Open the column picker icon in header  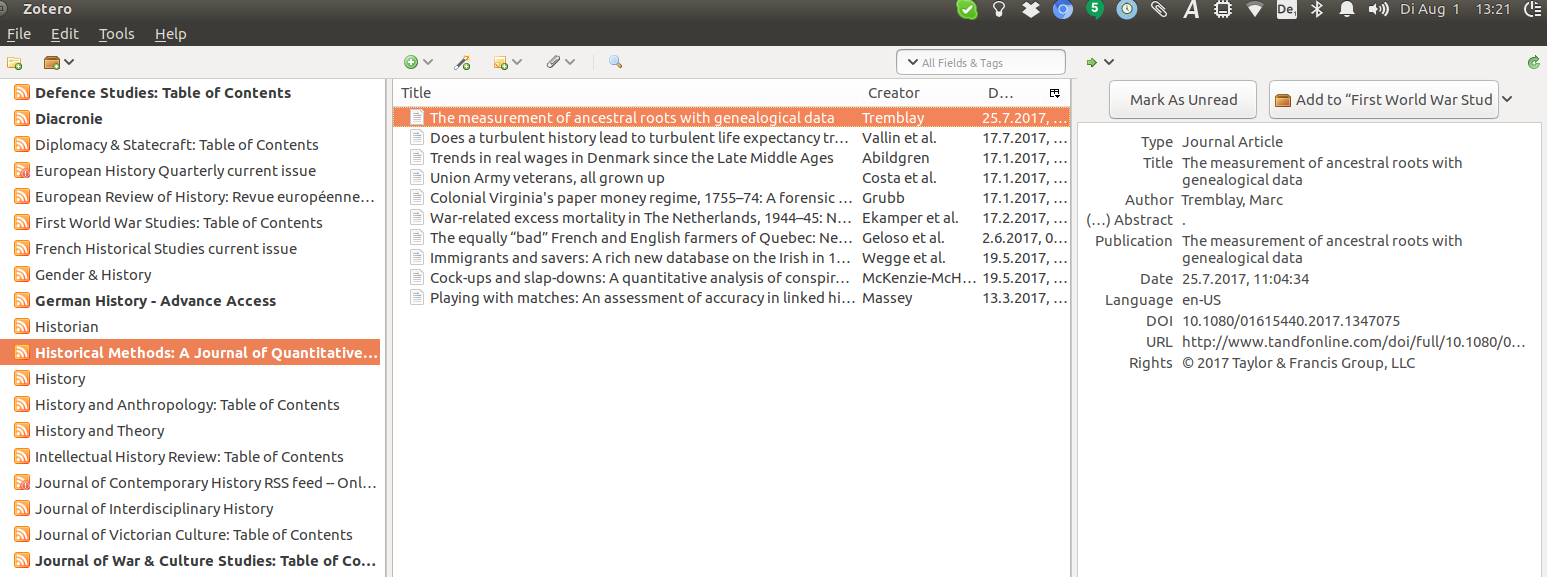(x=1054, y=93)
